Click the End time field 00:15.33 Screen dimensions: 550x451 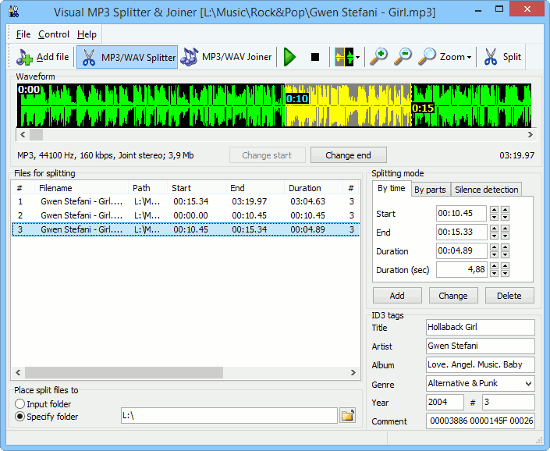coord(461,232)
